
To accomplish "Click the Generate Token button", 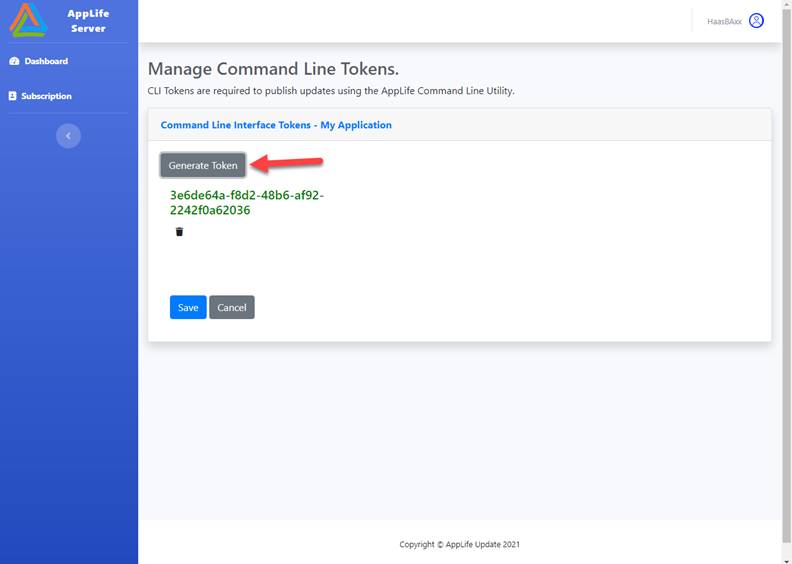I will [x=203, y=165].
